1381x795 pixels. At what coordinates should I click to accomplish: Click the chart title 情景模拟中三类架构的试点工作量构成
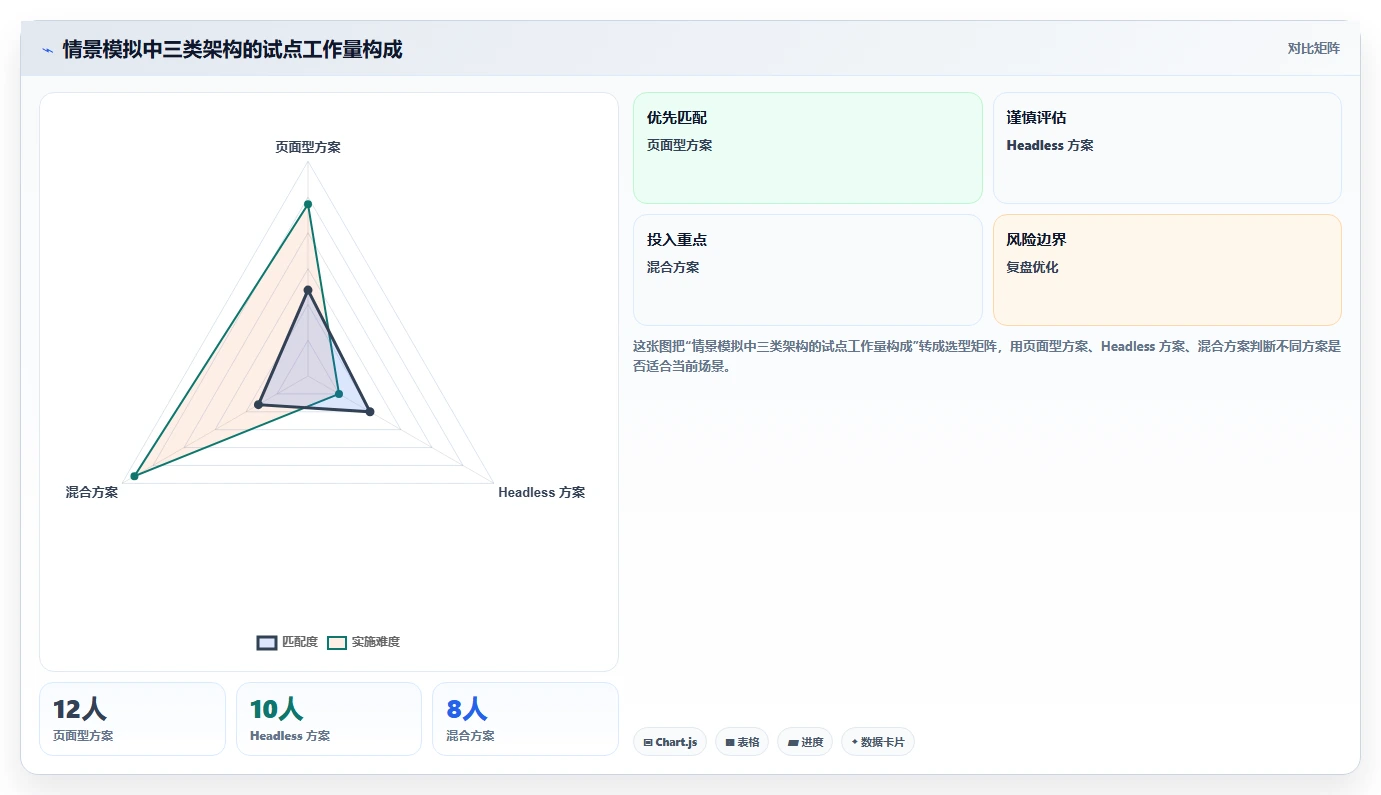click(233, 49)
